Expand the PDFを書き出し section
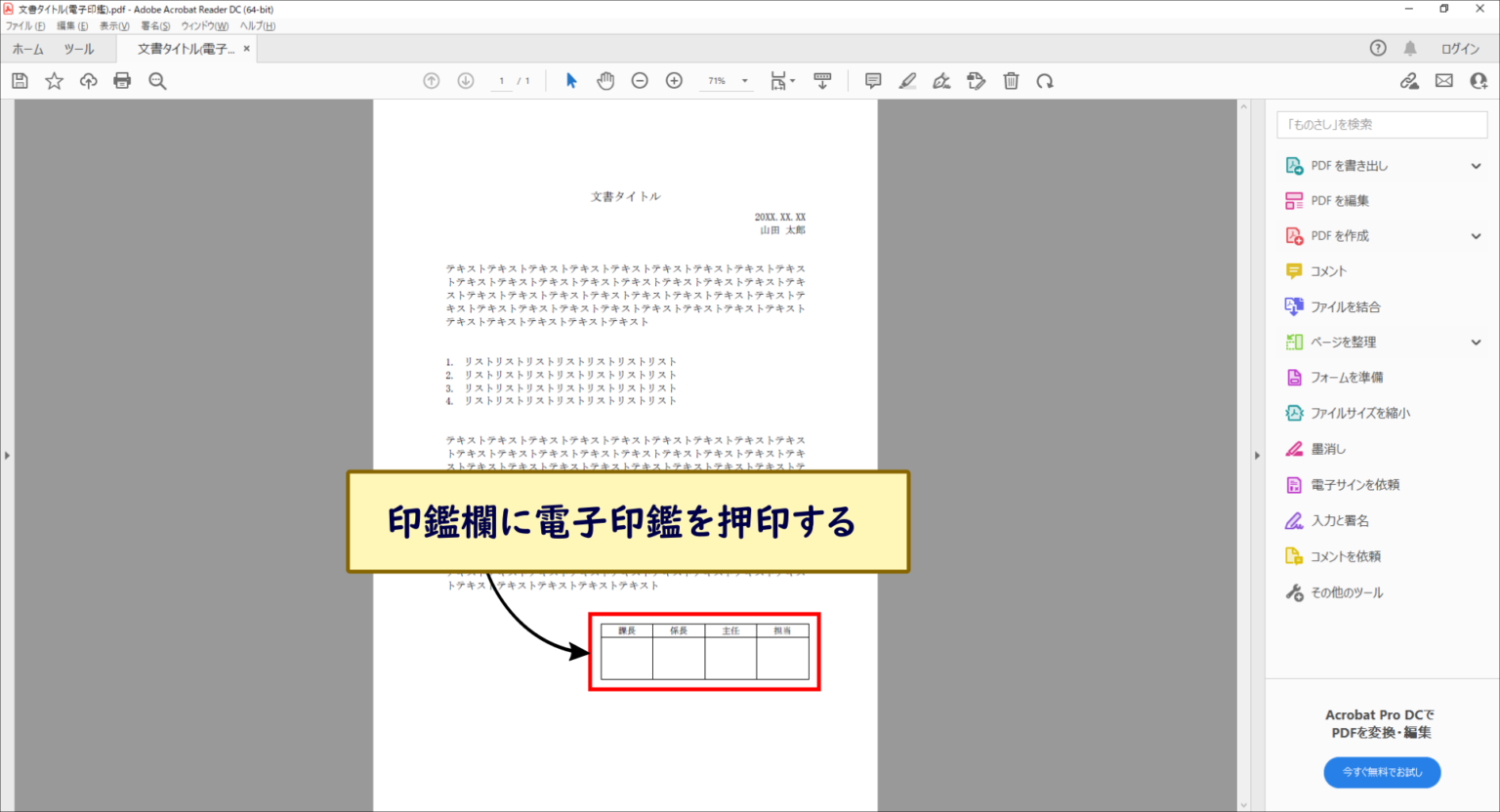1500x812 pixels. pos(1476,166)
